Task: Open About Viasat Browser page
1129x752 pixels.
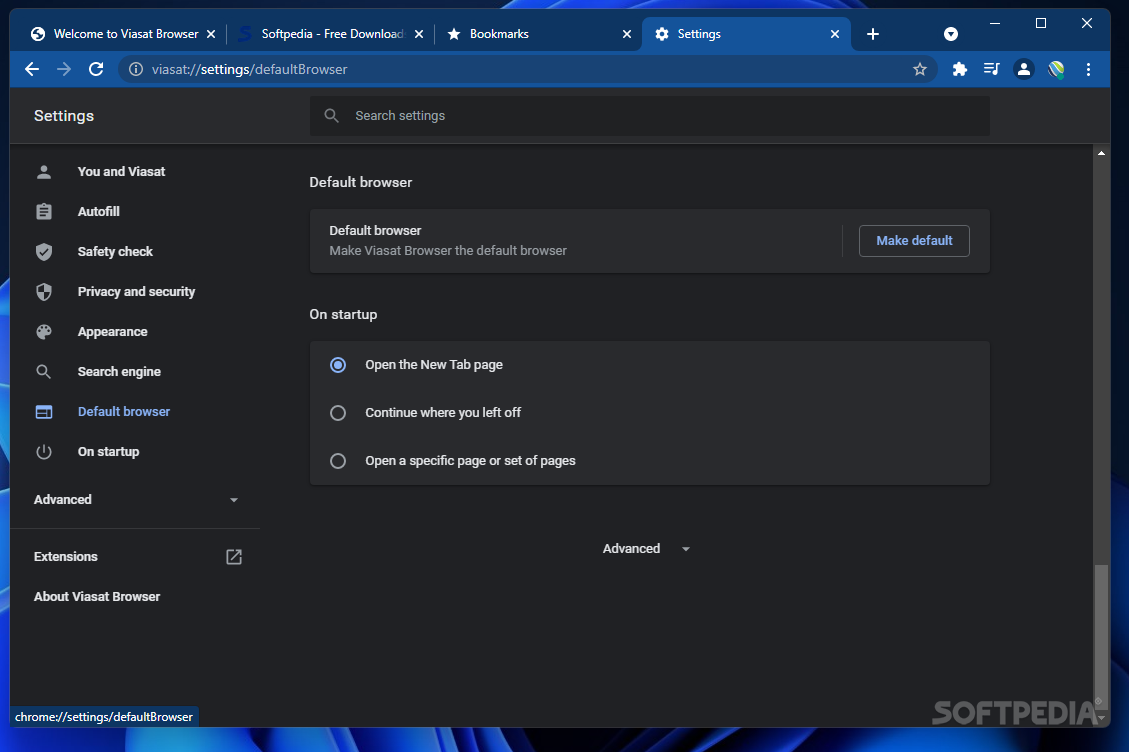Action: (x=96, y=596)
